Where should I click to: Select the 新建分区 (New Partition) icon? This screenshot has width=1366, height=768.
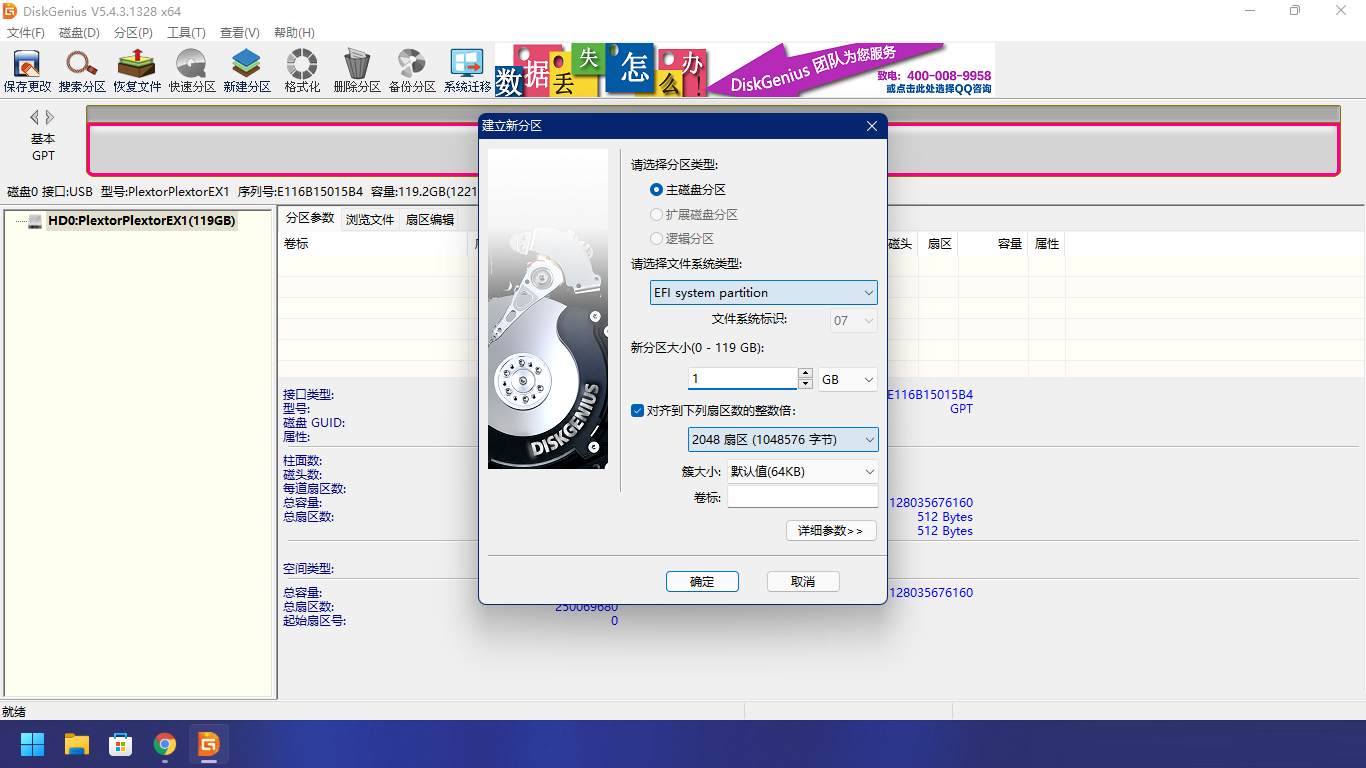(x=247, y=70)
